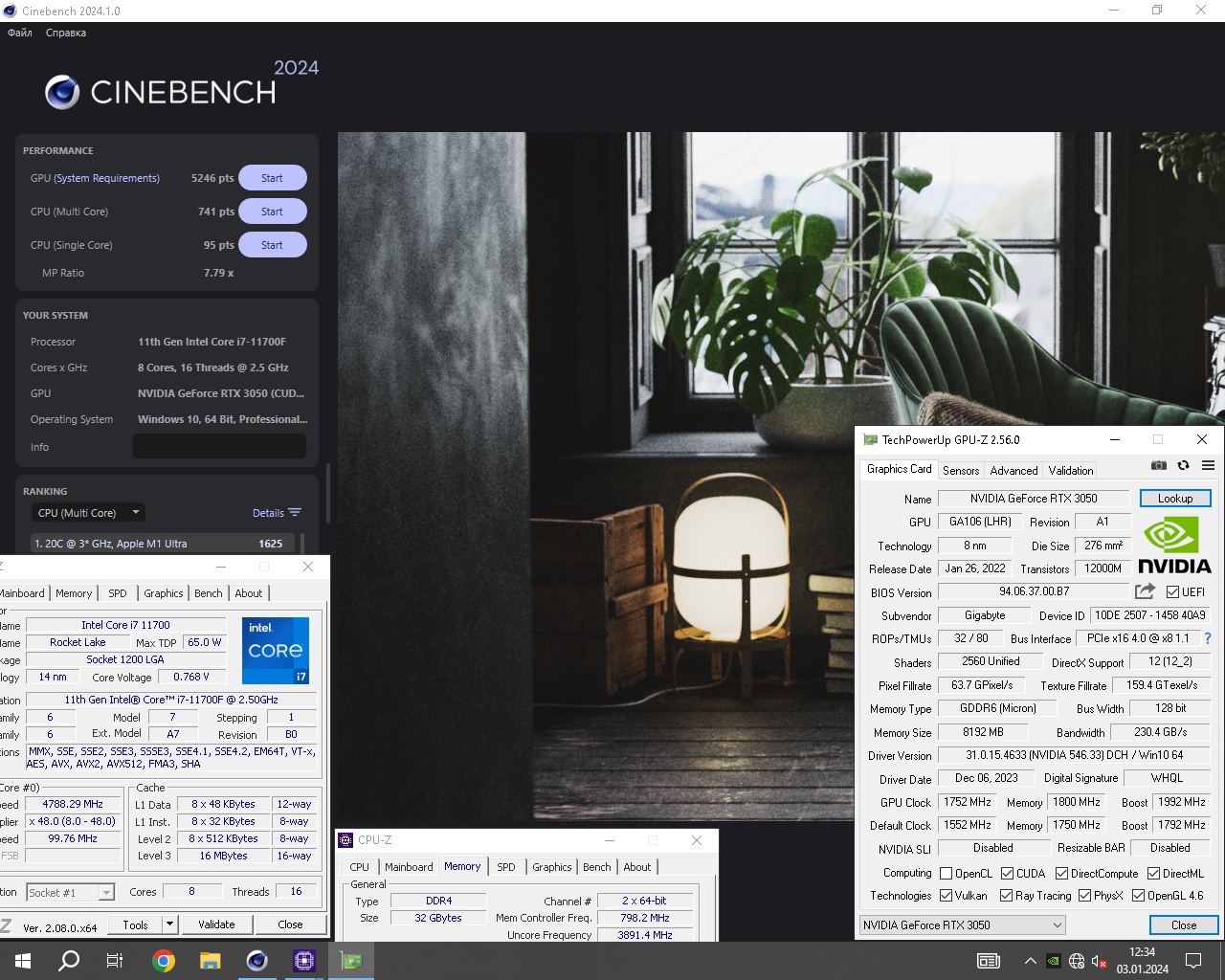The height and width of the screenshot is (980, 1225).
Task: Click the muted volume tray icon
Action: 1100,961
